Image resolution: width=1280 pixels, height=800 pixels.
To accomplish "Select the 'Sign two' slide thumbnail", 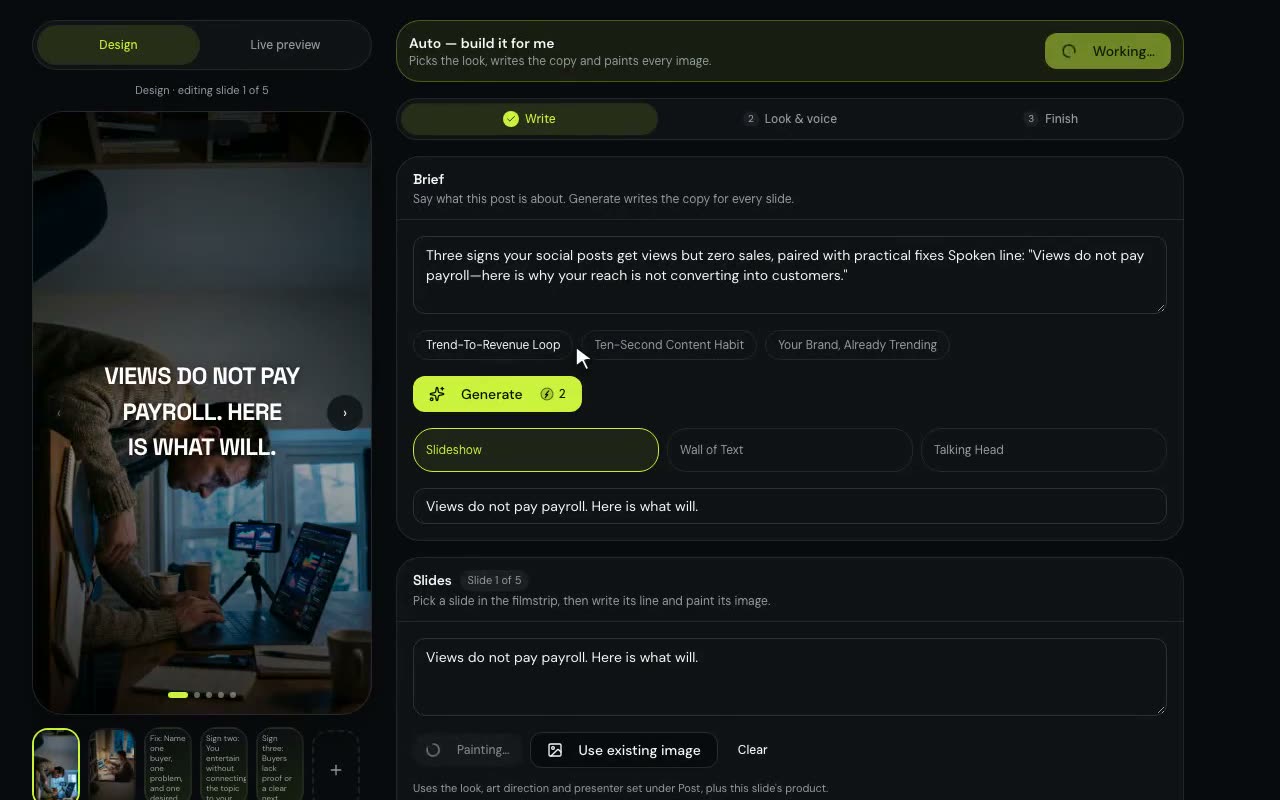I will click(224, 765).
